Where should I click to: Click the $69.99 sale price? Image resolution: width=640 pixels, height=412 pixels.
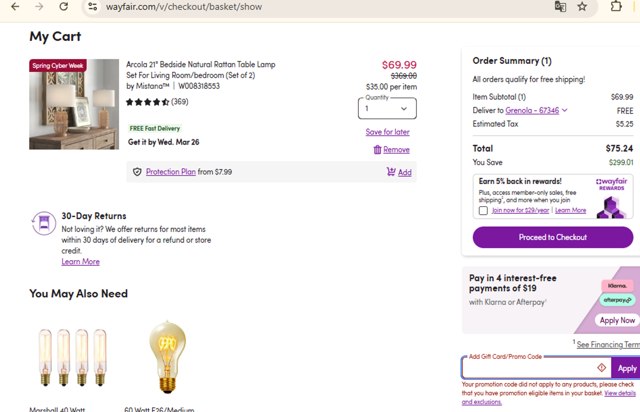coord(399,65)
